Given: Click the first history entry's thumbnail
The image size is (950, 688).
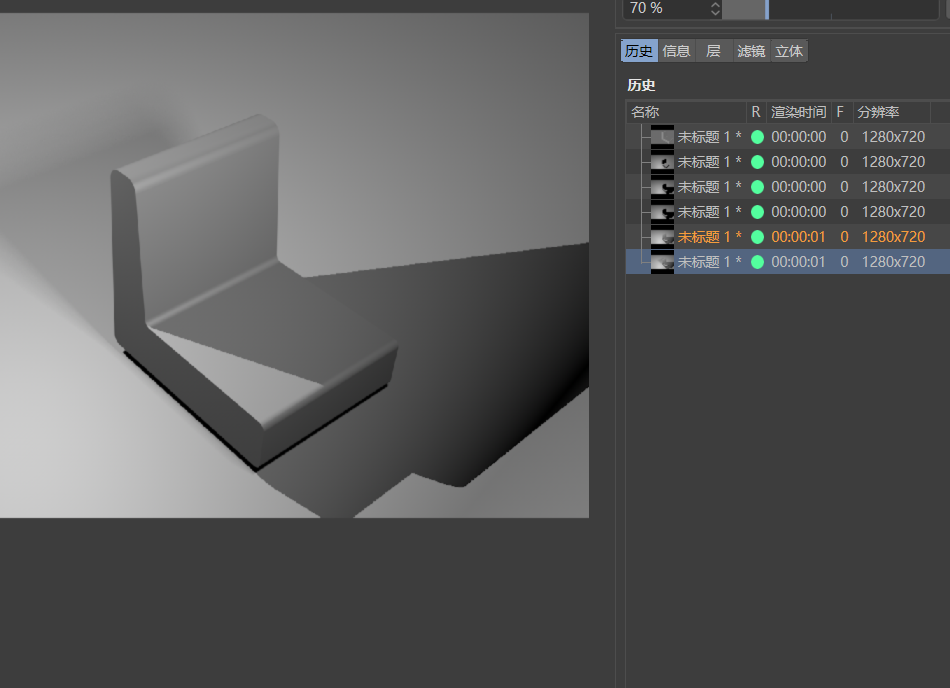Looking at the screenshot, I should click(662, 137).
